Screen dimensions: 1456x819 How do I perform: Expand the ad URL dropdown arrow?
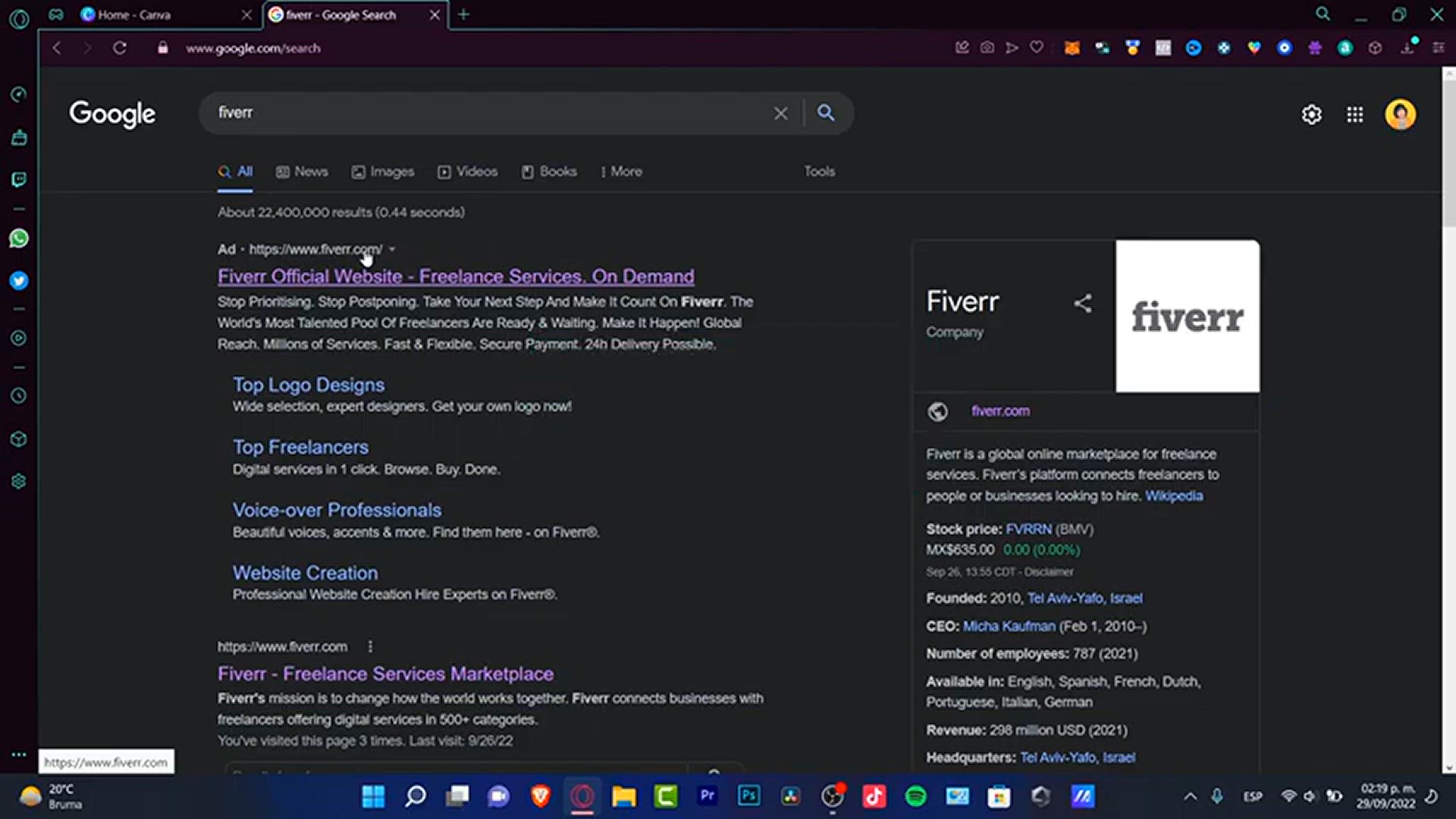coord(392,249)
